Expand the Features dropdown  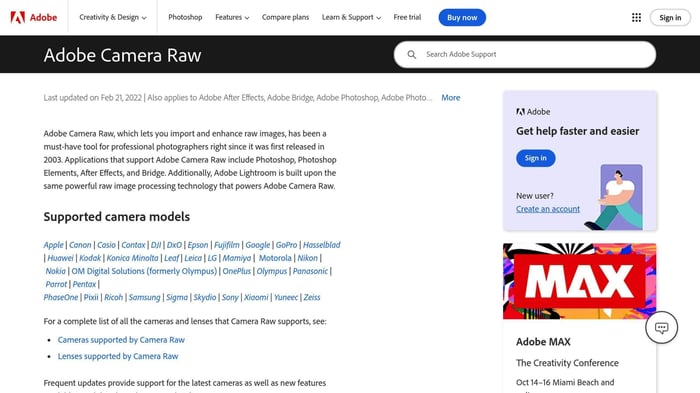(x=232, y=17)
